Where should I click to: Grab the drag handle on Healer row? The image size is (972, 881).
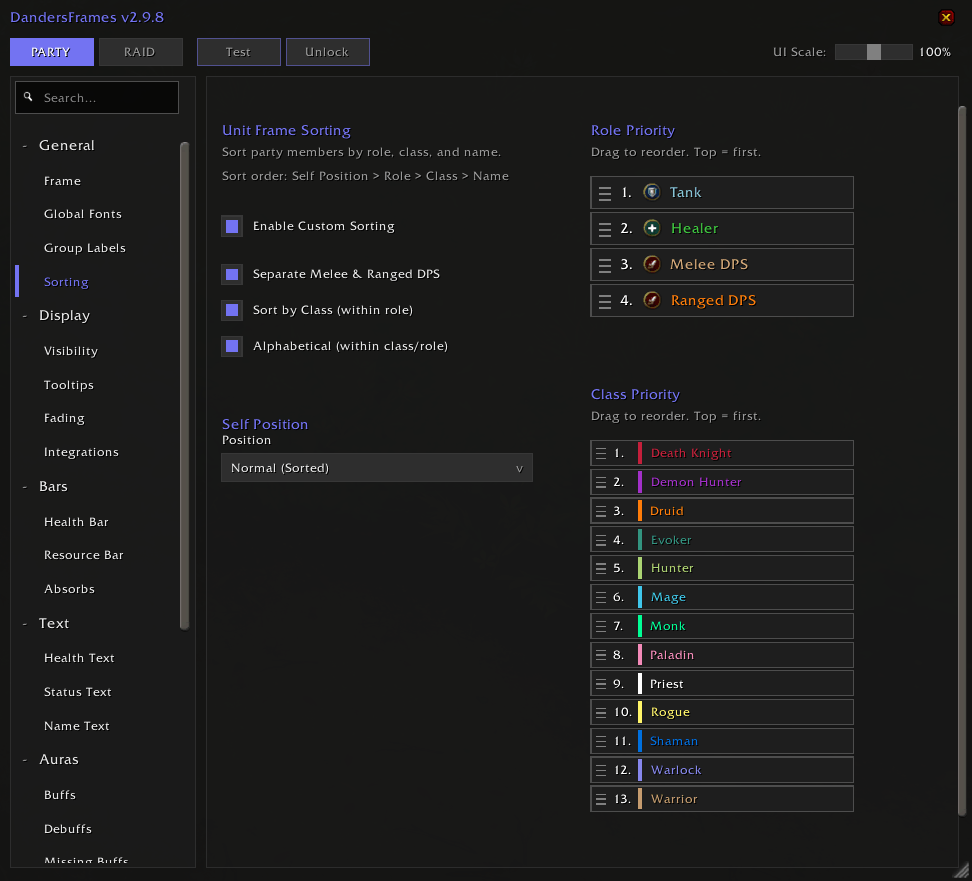click(x=605, y=229)
